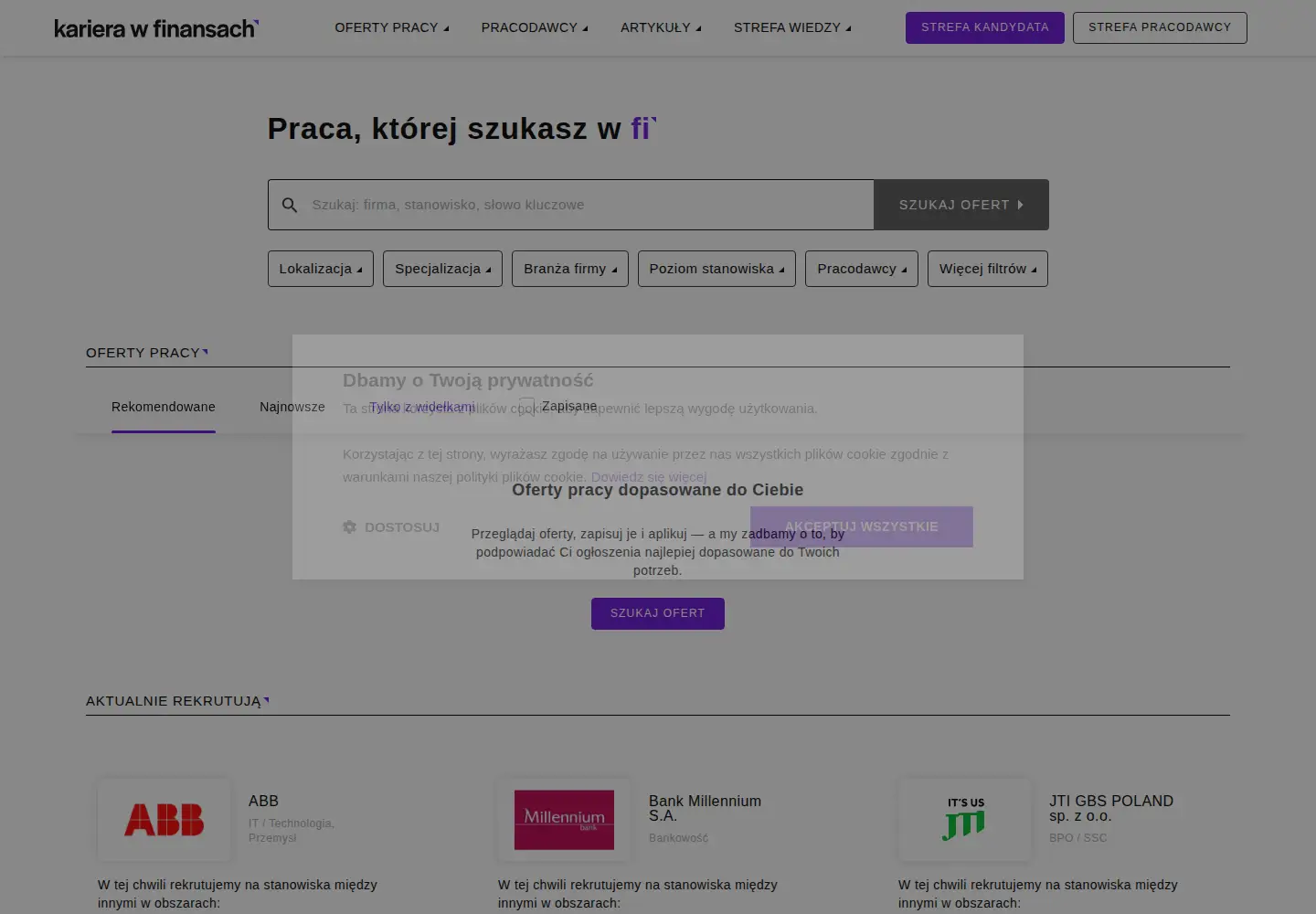Go to STREFA KANDYDATA

coord(985,27)
